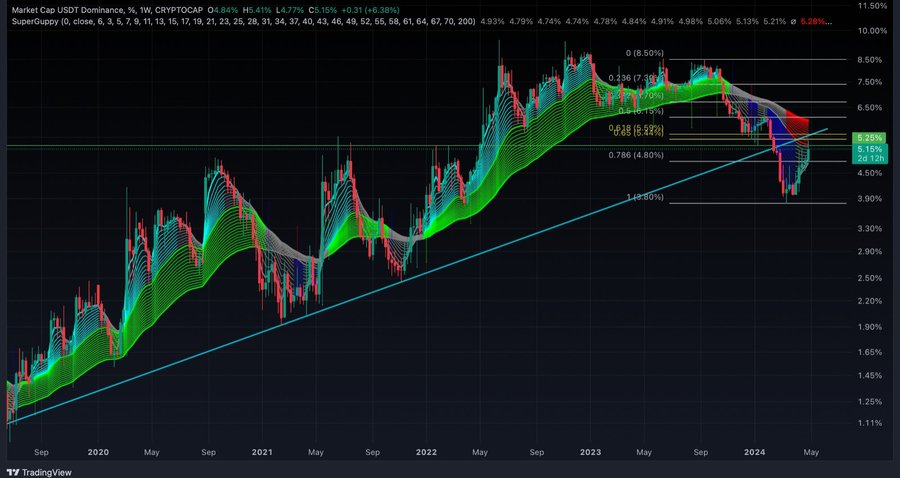
Task: Open the TradingView logo link
Action: 39,472
